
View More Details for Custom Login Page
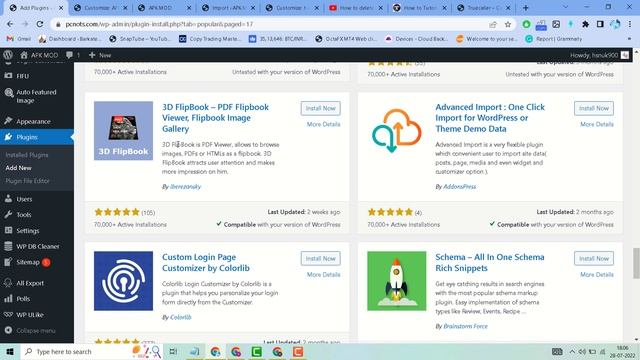pyautogui.click(x=323, y=275)
